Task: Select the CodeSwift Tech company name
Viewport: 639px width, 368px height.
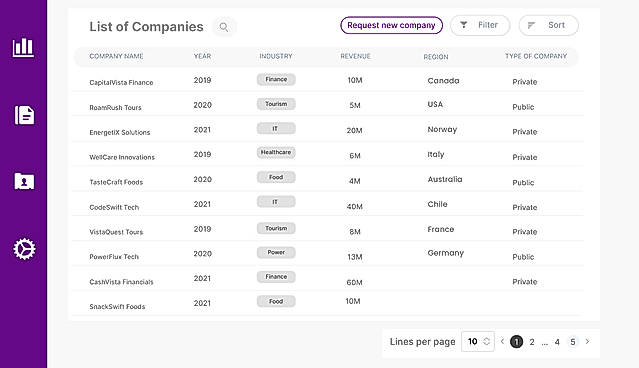Action: (x=114, y=207)
